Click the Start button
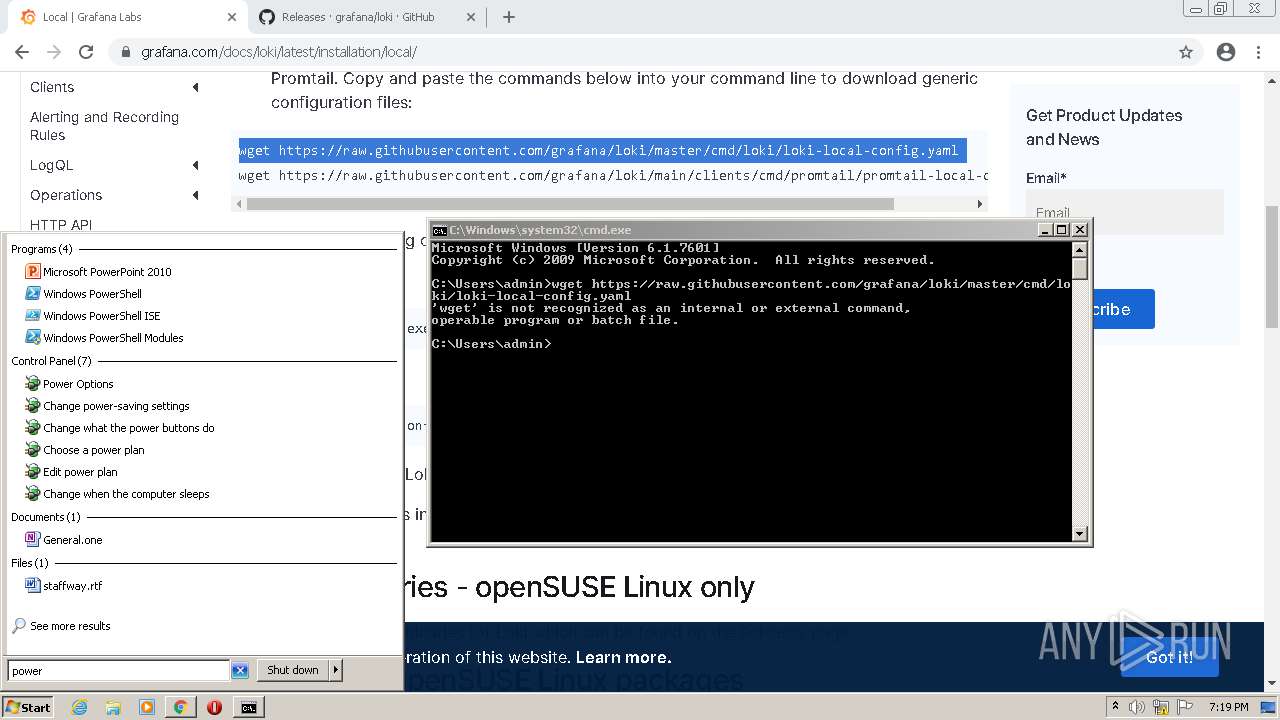1280x720 pixels. [x=28, y=707]
